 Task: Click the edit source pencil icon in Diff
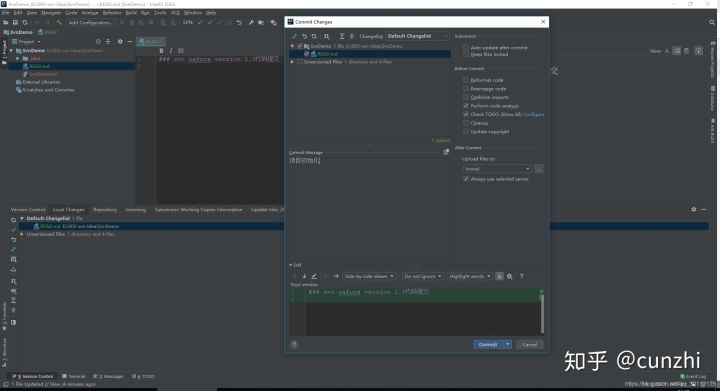pyautogui.click(x=314, y=276)
